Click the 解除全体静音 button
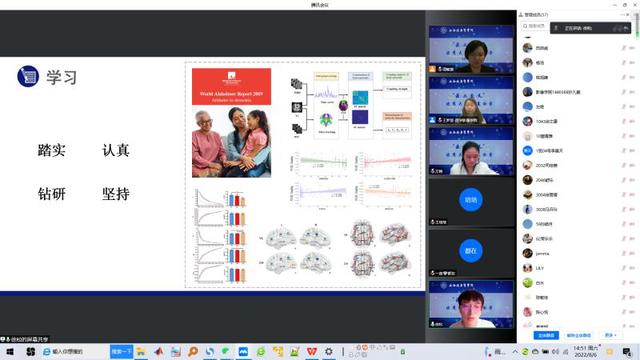640x360 pixels. (579, 335)
